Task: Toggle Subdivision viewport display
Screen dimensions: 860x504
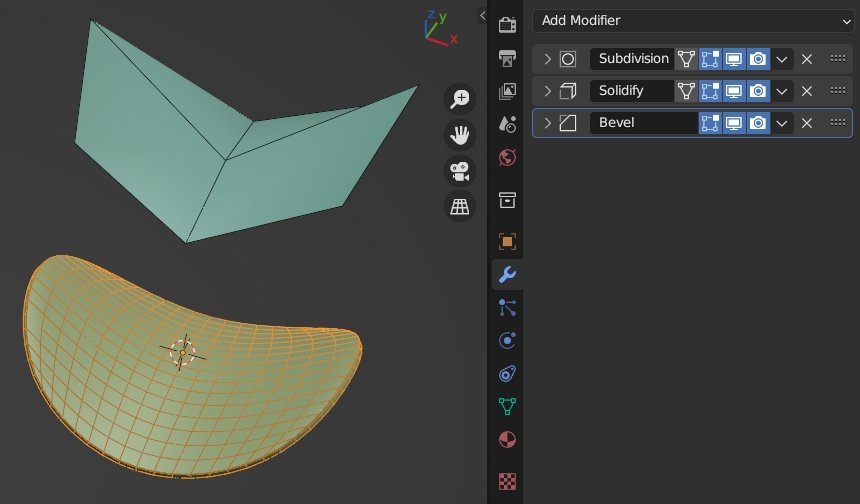Action: pos(734,59)
